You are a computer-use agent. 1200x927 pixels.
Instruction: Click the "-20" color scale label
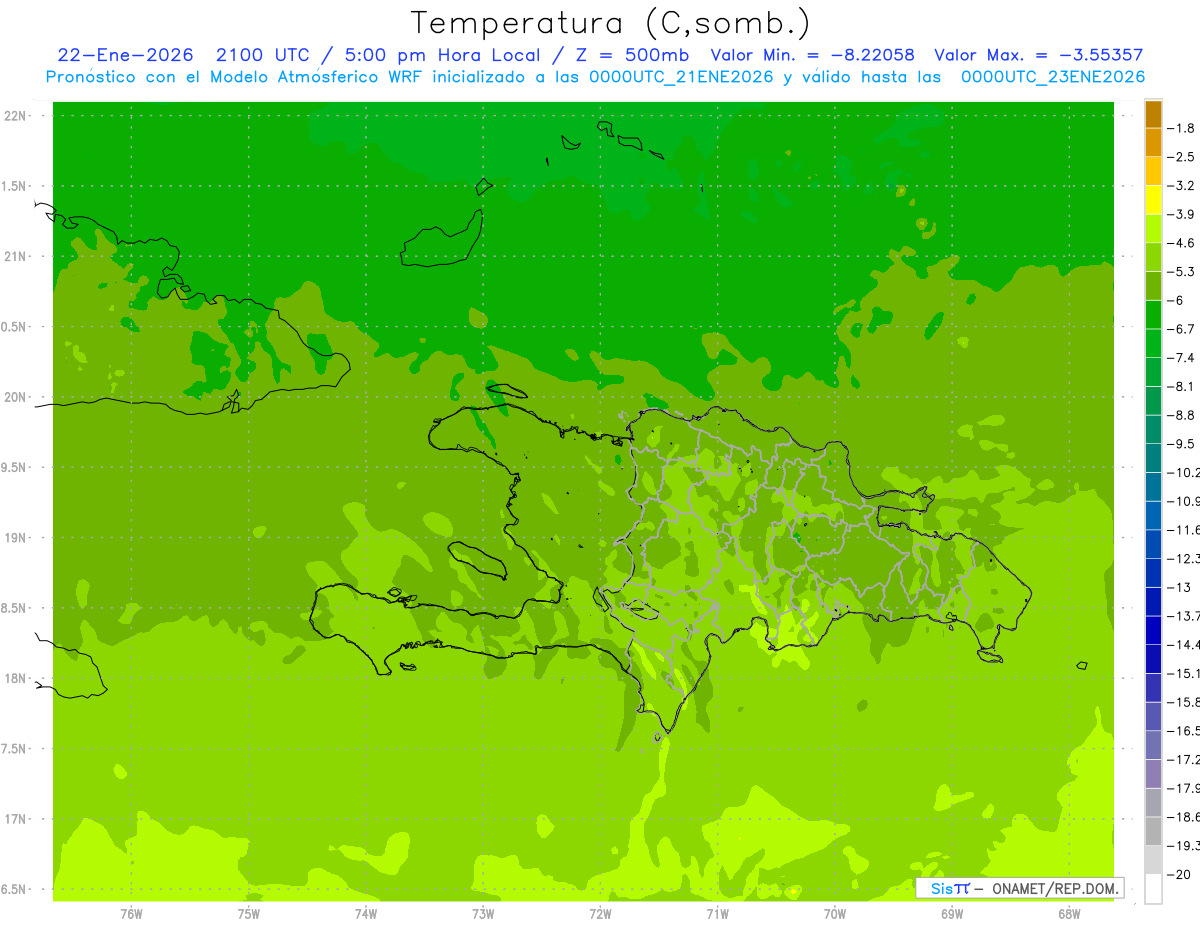point(1180,874)
